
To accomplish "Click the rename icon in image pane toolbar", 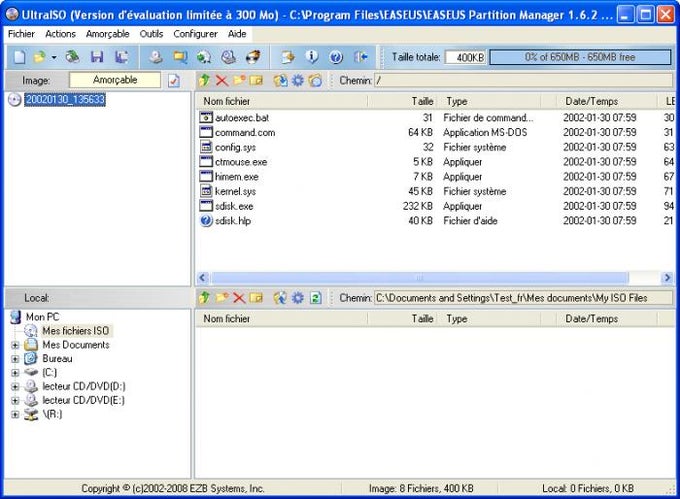I will click(256, 80).
